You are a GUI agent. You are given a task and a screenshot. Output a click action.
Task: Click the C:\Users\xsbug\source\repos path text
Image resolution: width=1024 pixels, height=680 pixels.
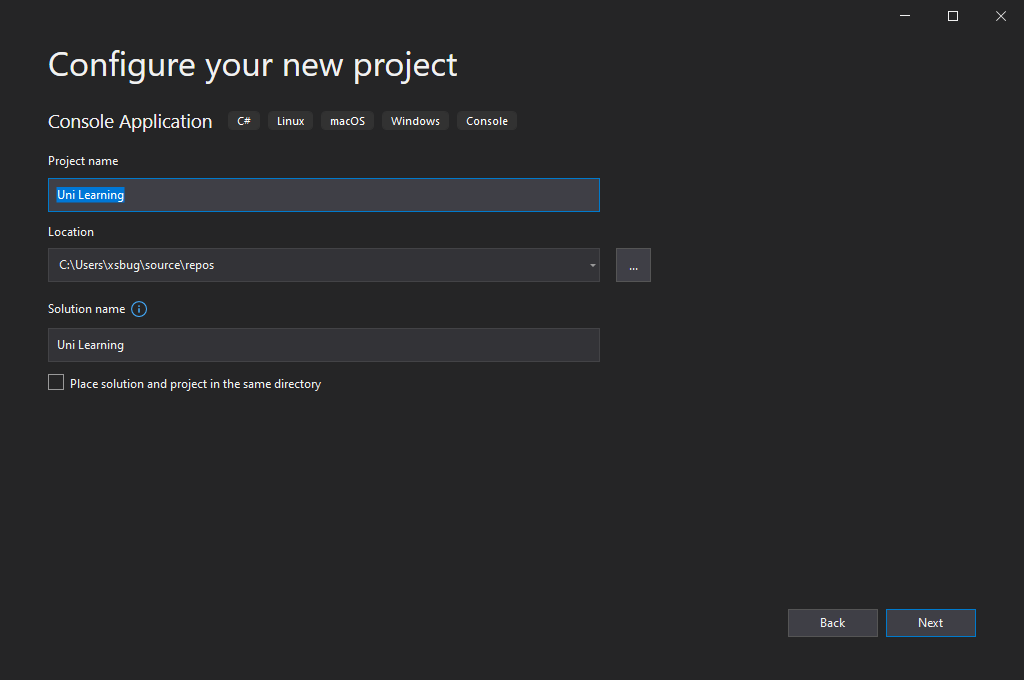tap(137, 265)
